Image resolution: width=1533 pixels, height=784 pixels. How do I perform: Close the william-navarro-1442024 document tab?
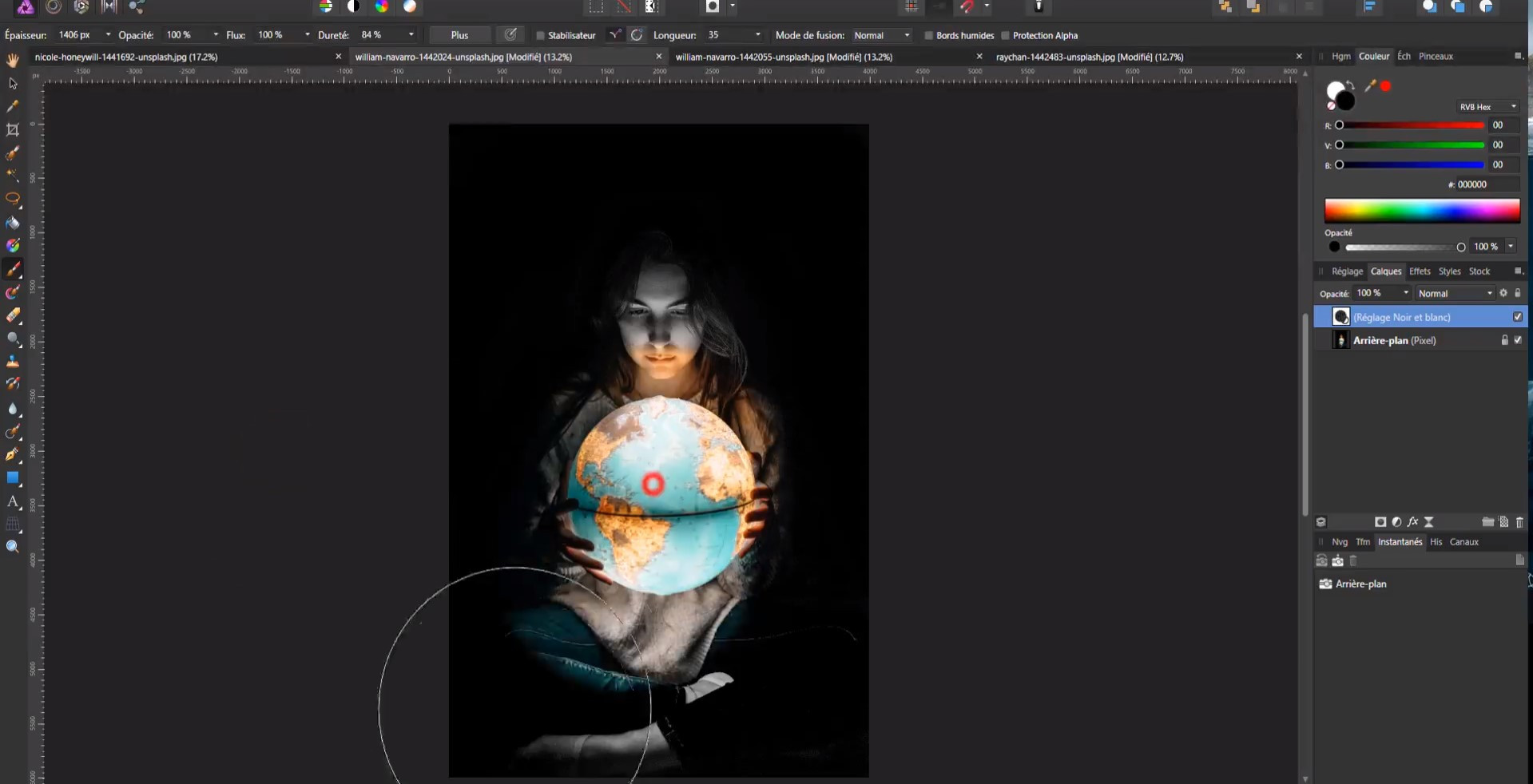point(658,57)
